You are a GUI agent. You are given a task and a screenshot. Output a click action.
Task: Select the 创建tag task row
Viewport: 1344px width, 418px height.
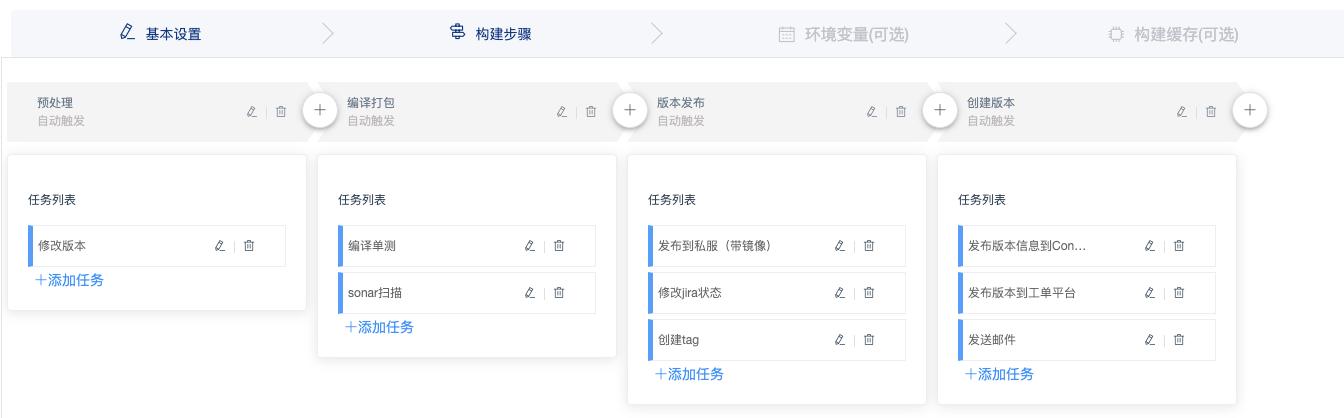(x=777, y=340)
